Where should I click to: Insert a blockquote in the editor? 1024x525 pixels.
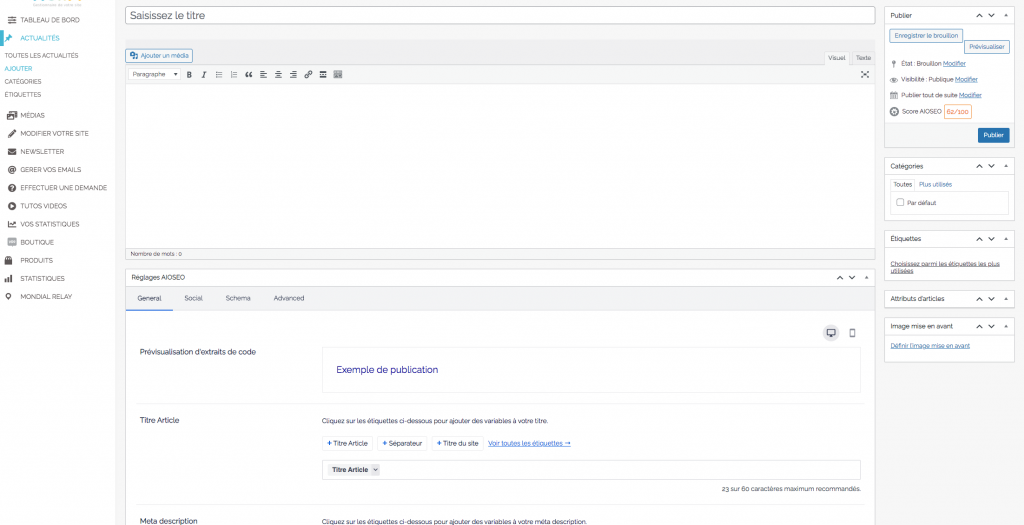point(248,75)
